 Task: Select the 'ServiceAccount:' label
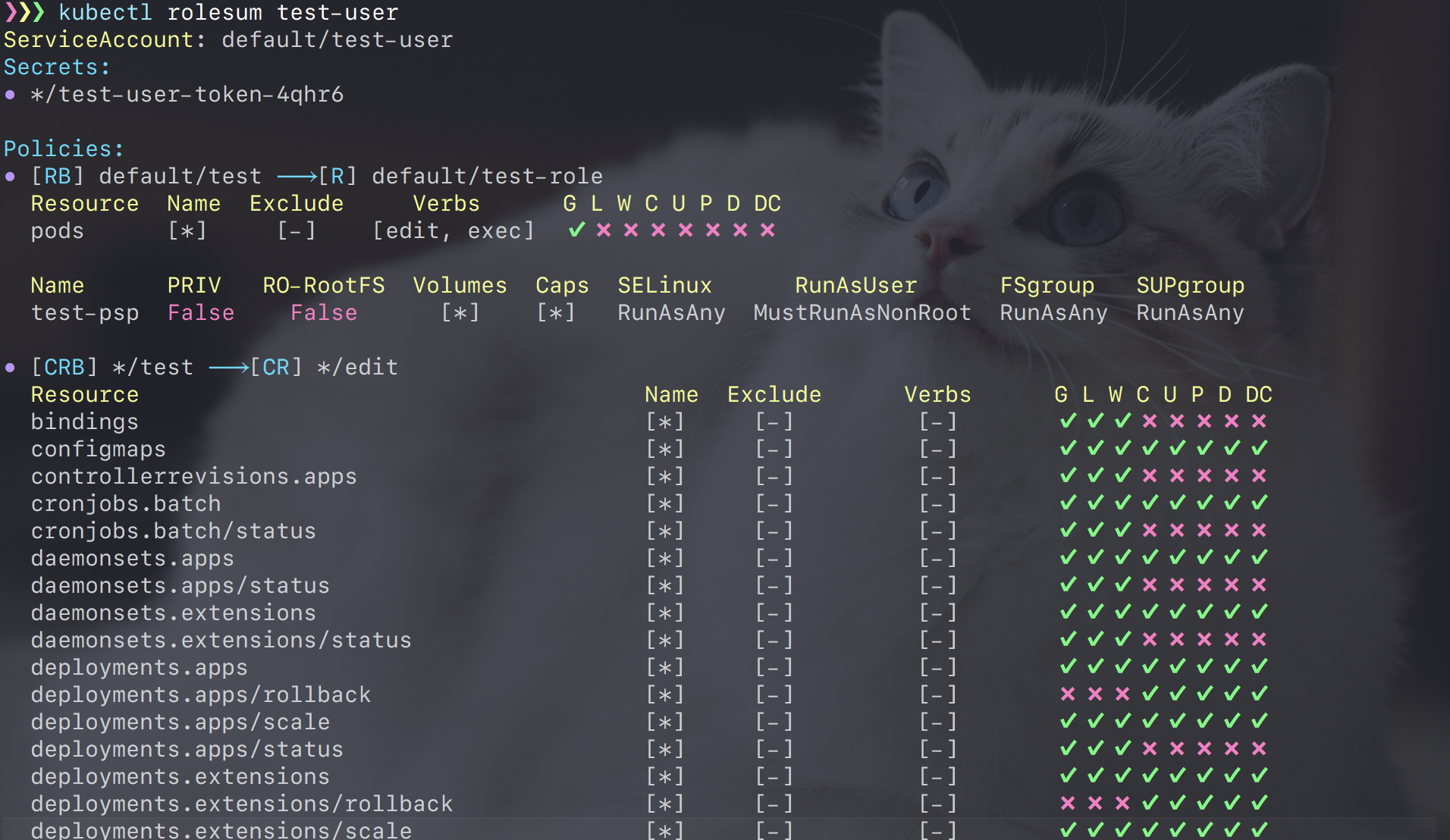[x=105, y=40]
